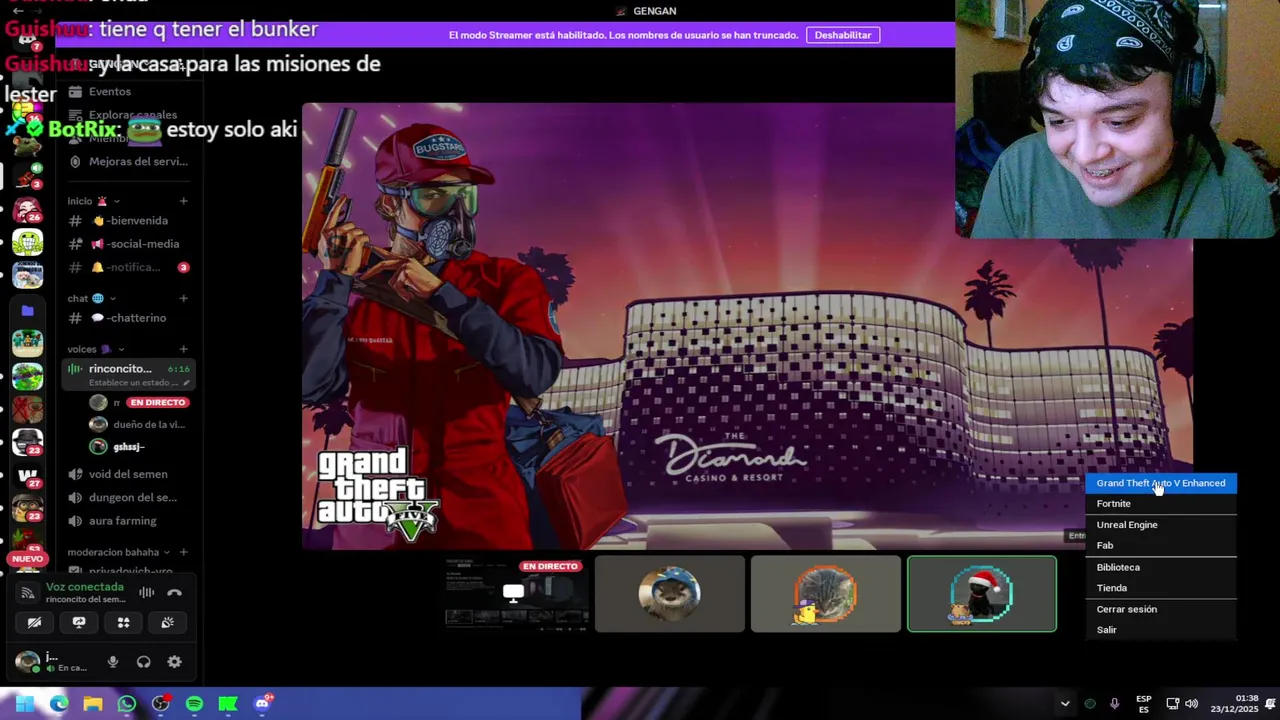Add a channel to the chat category
This screenshot has width=1280, height=720.
tap(183, 298)
